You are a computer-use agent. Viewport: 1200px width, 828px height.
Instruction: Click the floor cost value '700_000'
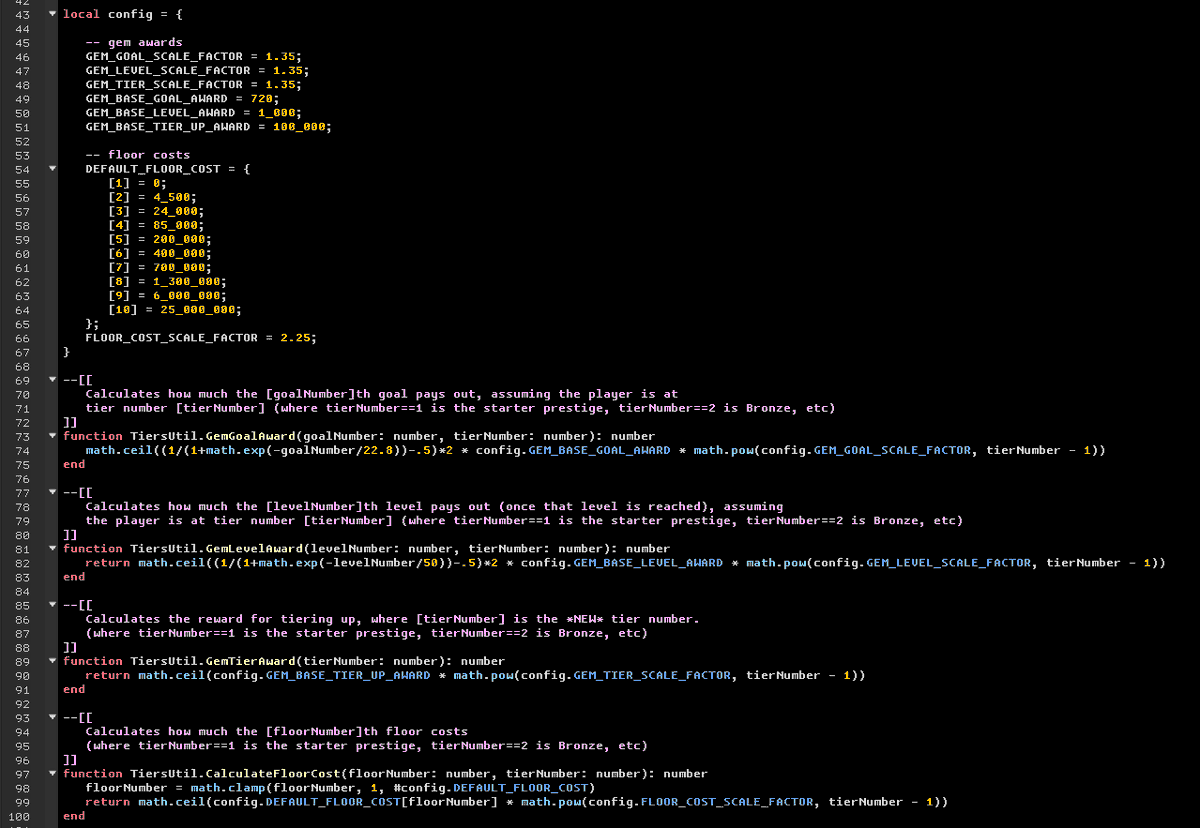tap(179, 267)
